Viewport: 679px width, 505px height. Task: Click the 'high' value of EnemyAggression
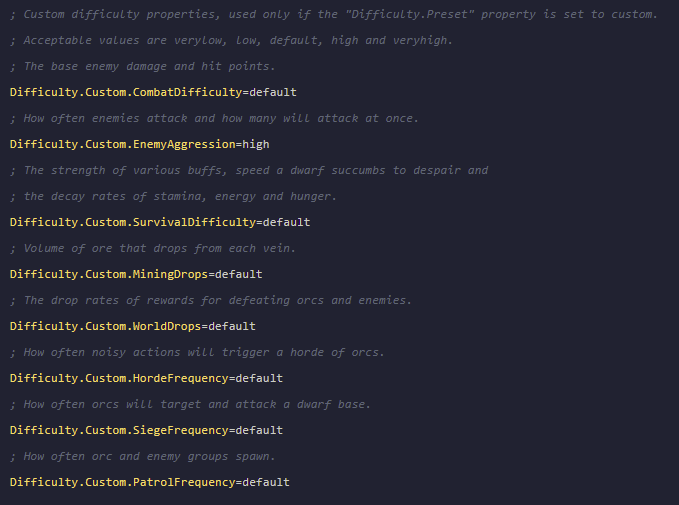coord(255,144)
